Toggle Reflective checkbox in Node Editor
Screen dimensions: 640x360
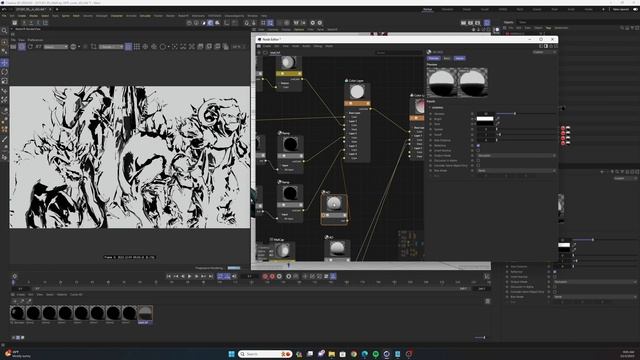tap(478, 145)
